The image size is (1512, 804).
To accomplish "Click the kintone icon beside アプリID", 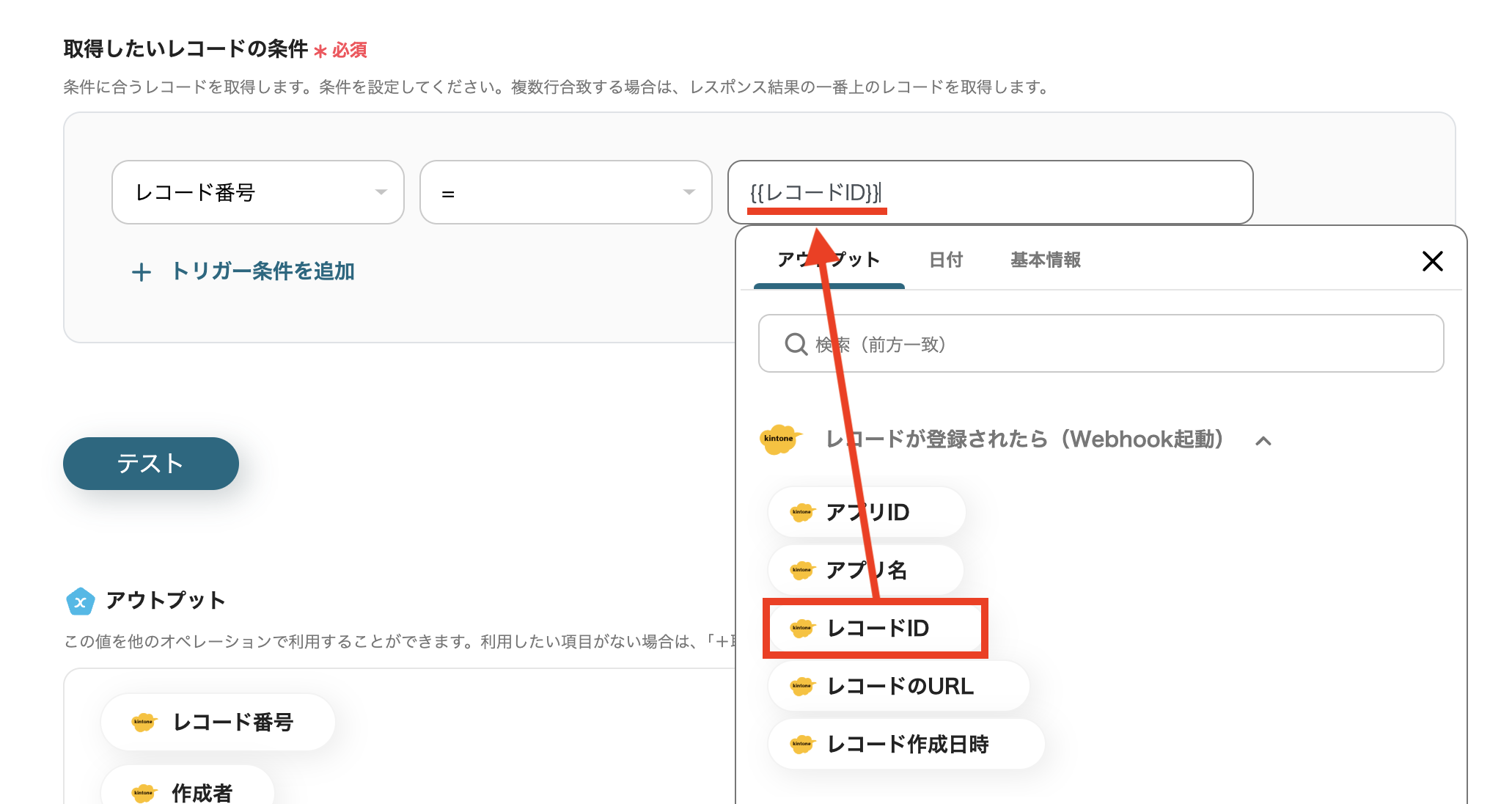I will tap(801, 512).
